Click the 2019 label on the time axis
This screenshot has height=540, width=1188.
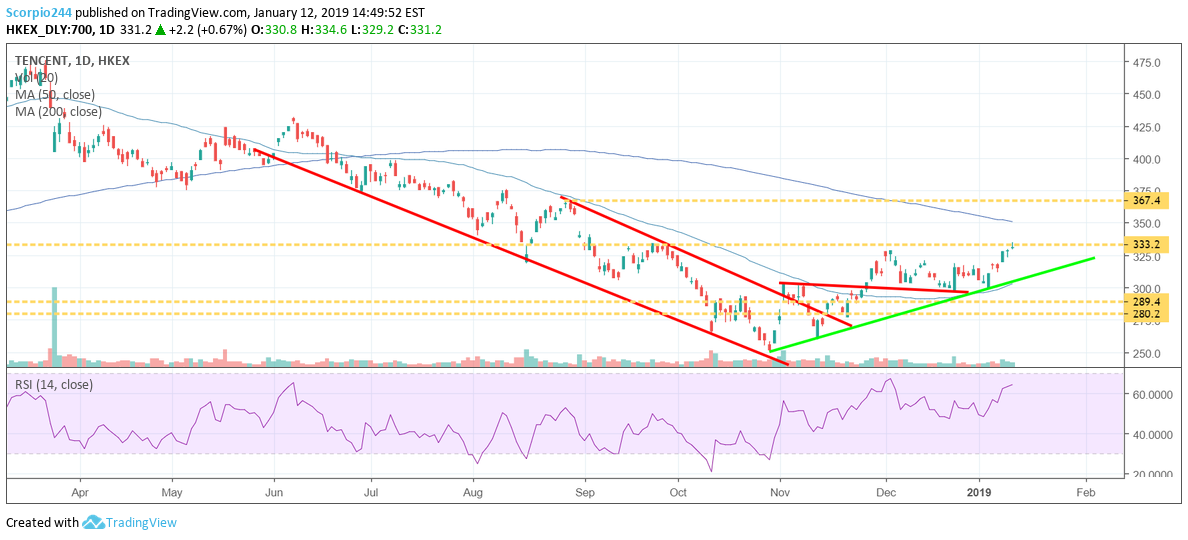click(980, 492)
